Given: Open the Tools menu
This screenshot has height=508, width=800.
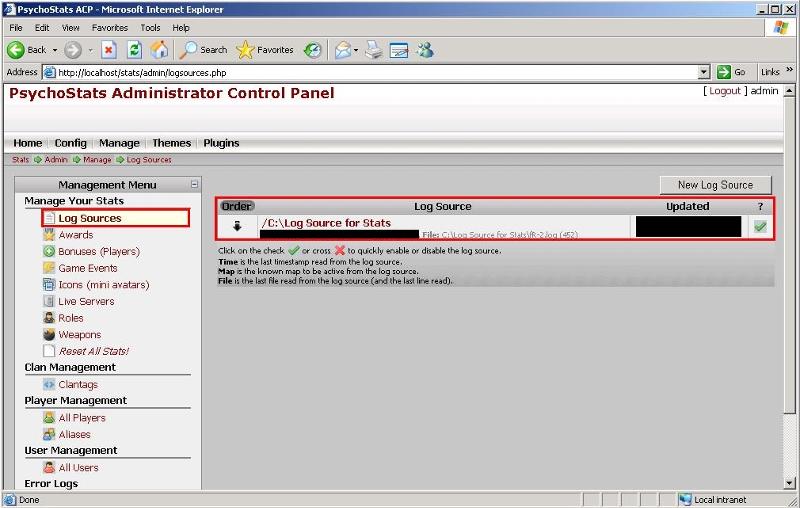Looking at the screenshot, I should [150, 28].
